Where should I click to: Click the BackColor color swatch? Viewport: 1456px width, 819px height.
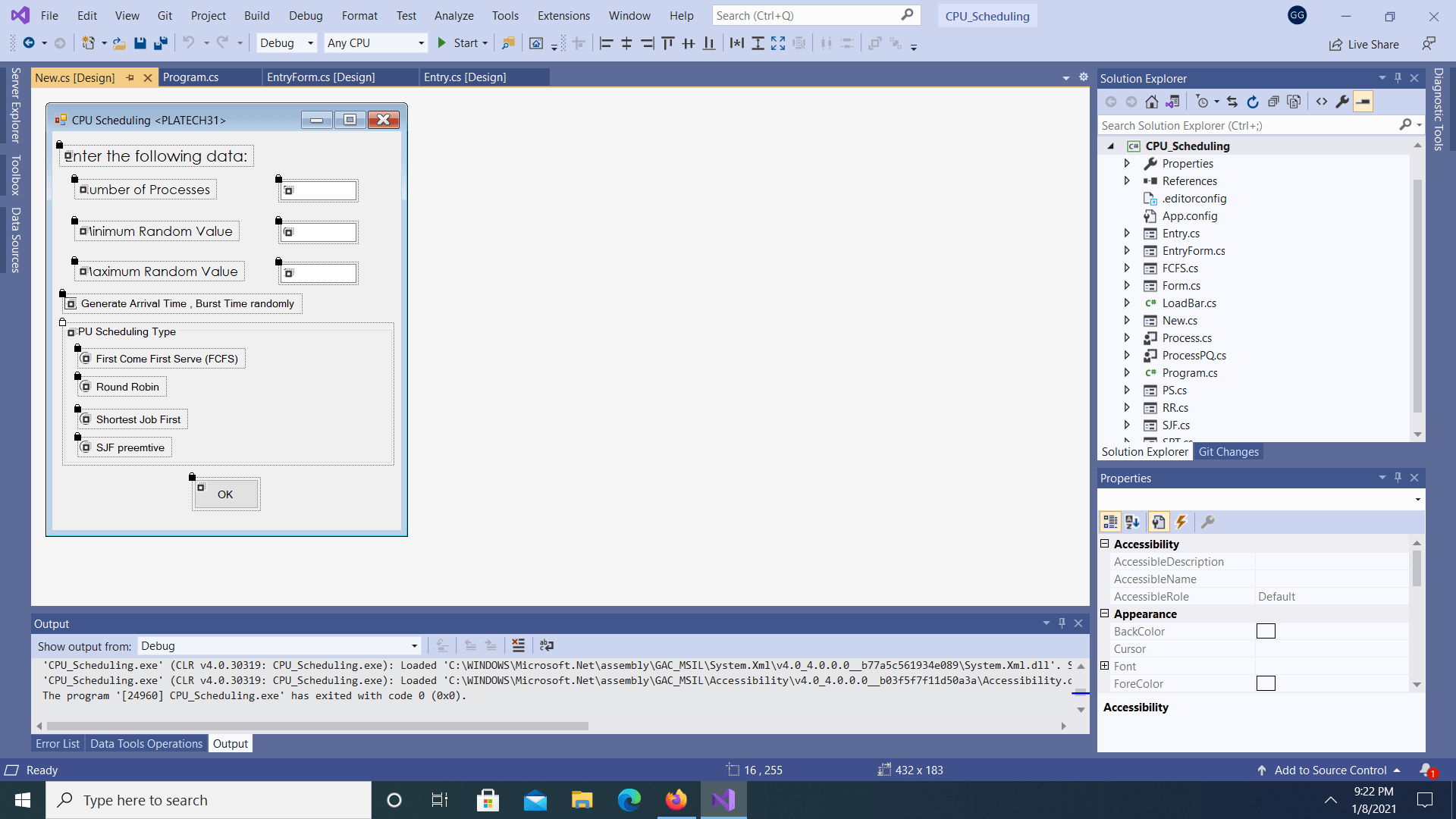coord(1266,631)
